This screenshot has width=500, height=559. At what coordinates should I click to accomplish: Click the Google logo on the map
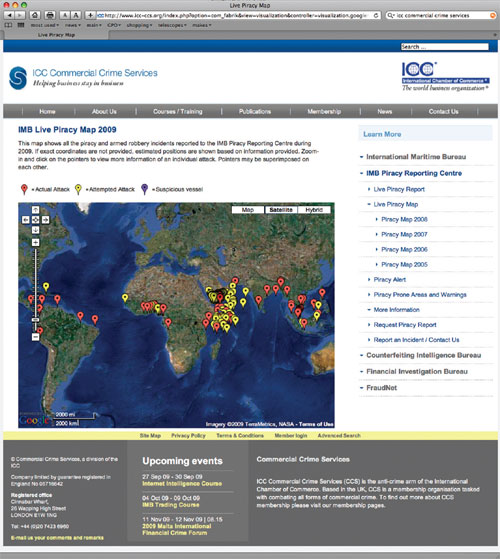tap(34, 420)
